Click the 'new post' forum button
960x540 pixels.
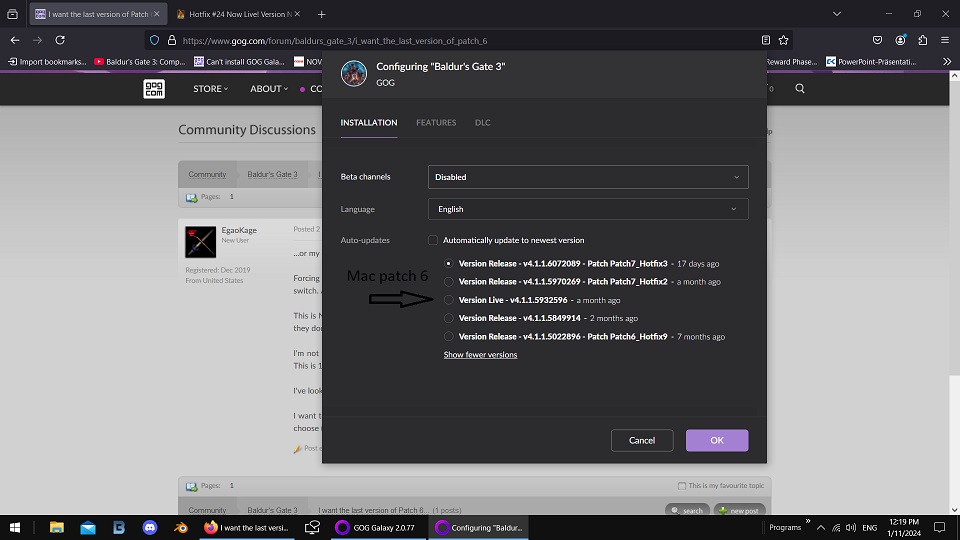[740, 510]
